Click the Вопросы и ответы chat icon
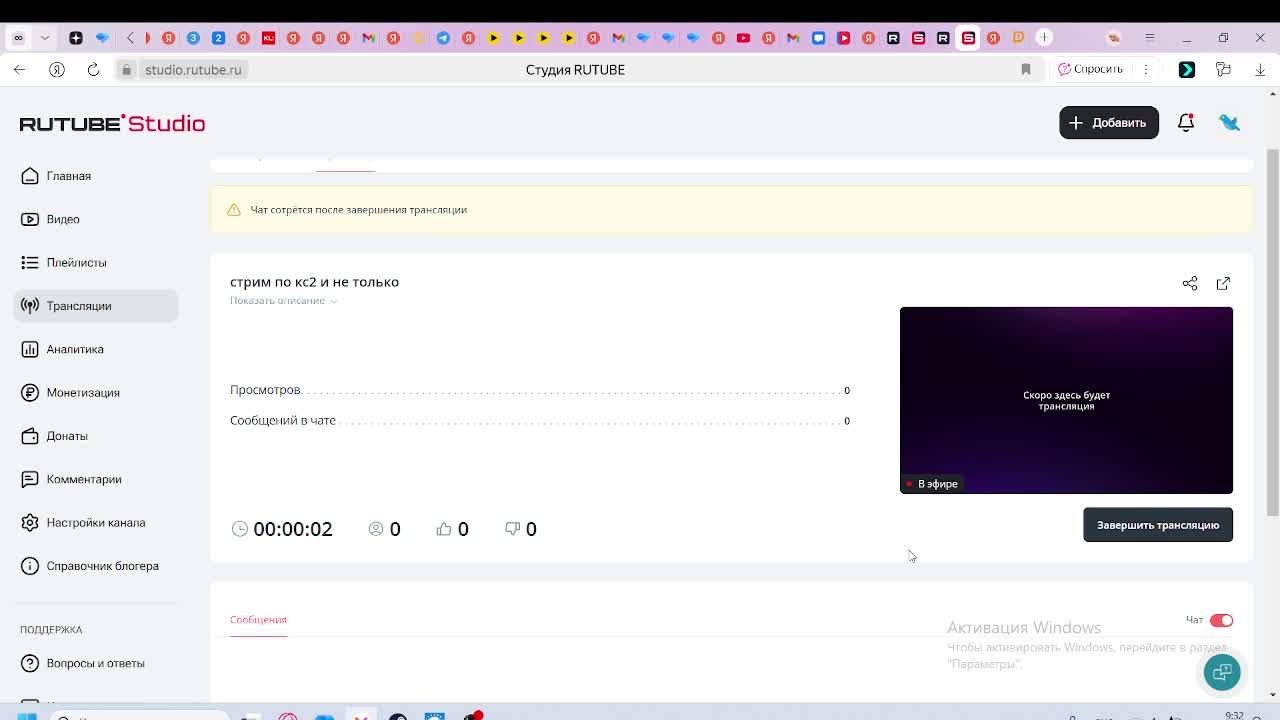The image size is (1280, 720). click(30, 663)
